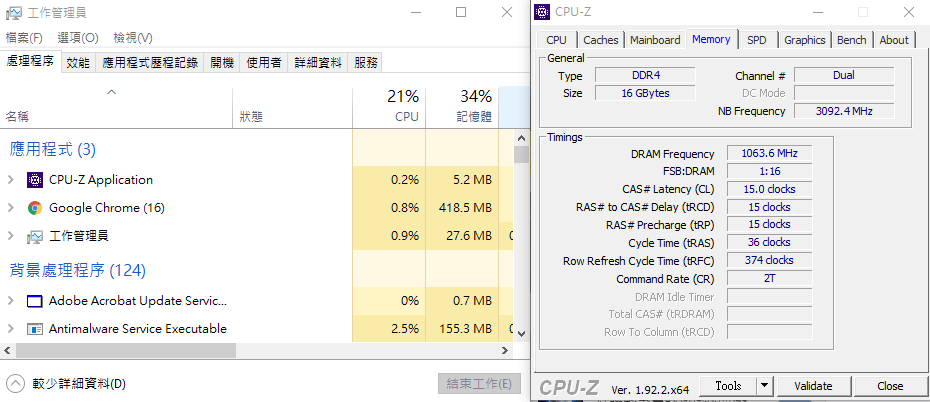930x402 pixels.
Task: Click the Channel # value Dual
Action: pos(844,75)
